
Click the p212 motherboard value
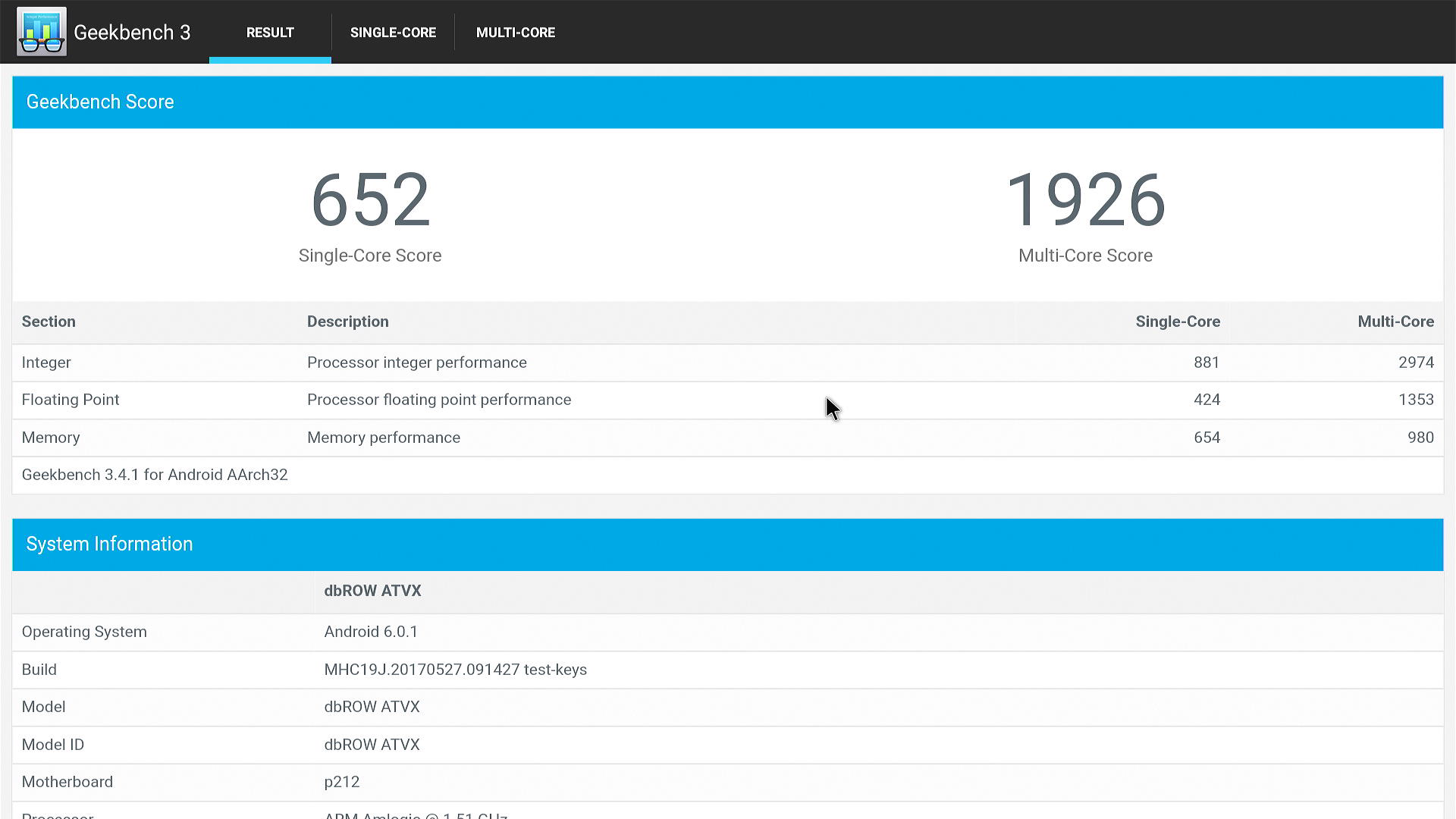tap(342, 782)
